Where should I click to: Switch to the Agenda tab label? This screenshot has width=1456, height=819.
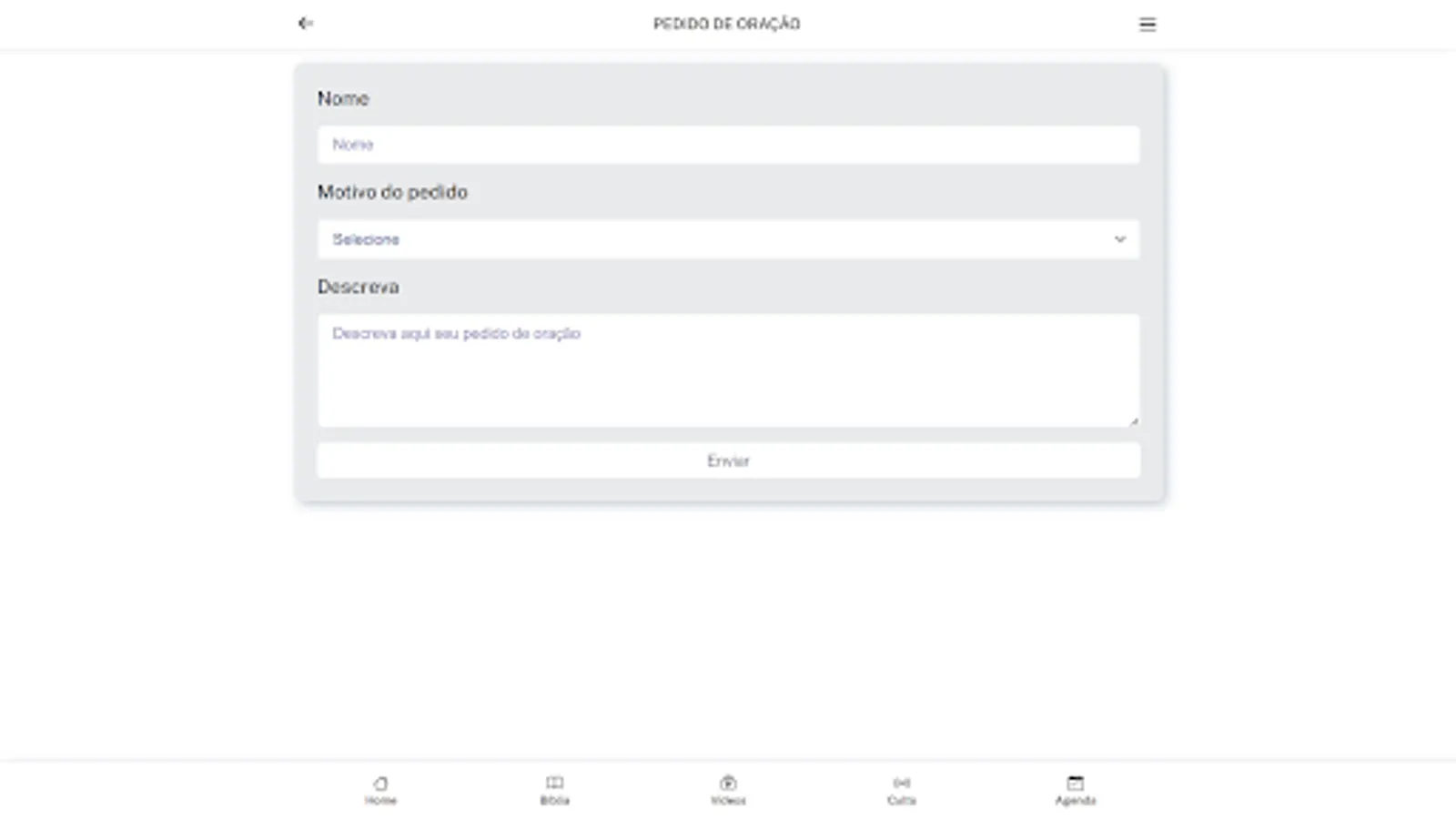coord(1076,801)
